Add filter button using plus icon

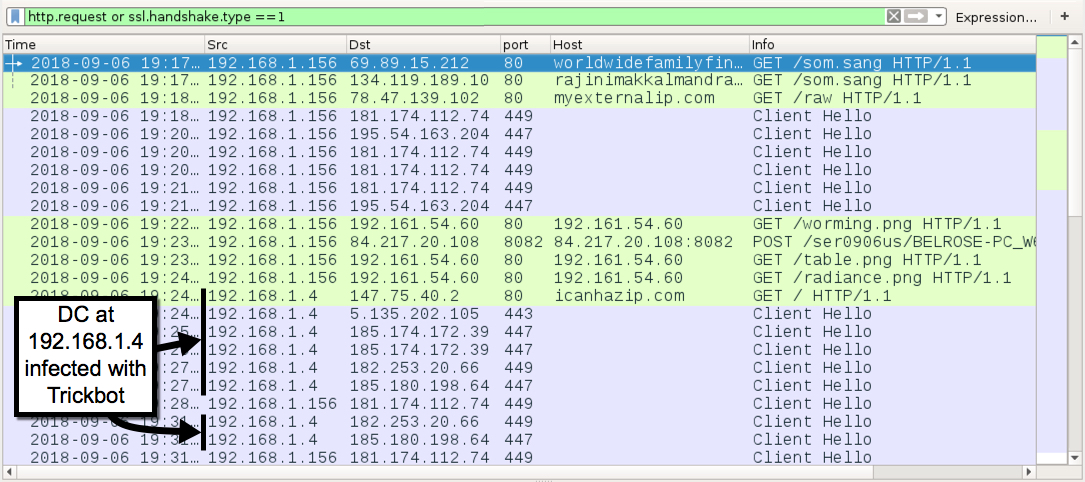click(x=1064, y=17)
